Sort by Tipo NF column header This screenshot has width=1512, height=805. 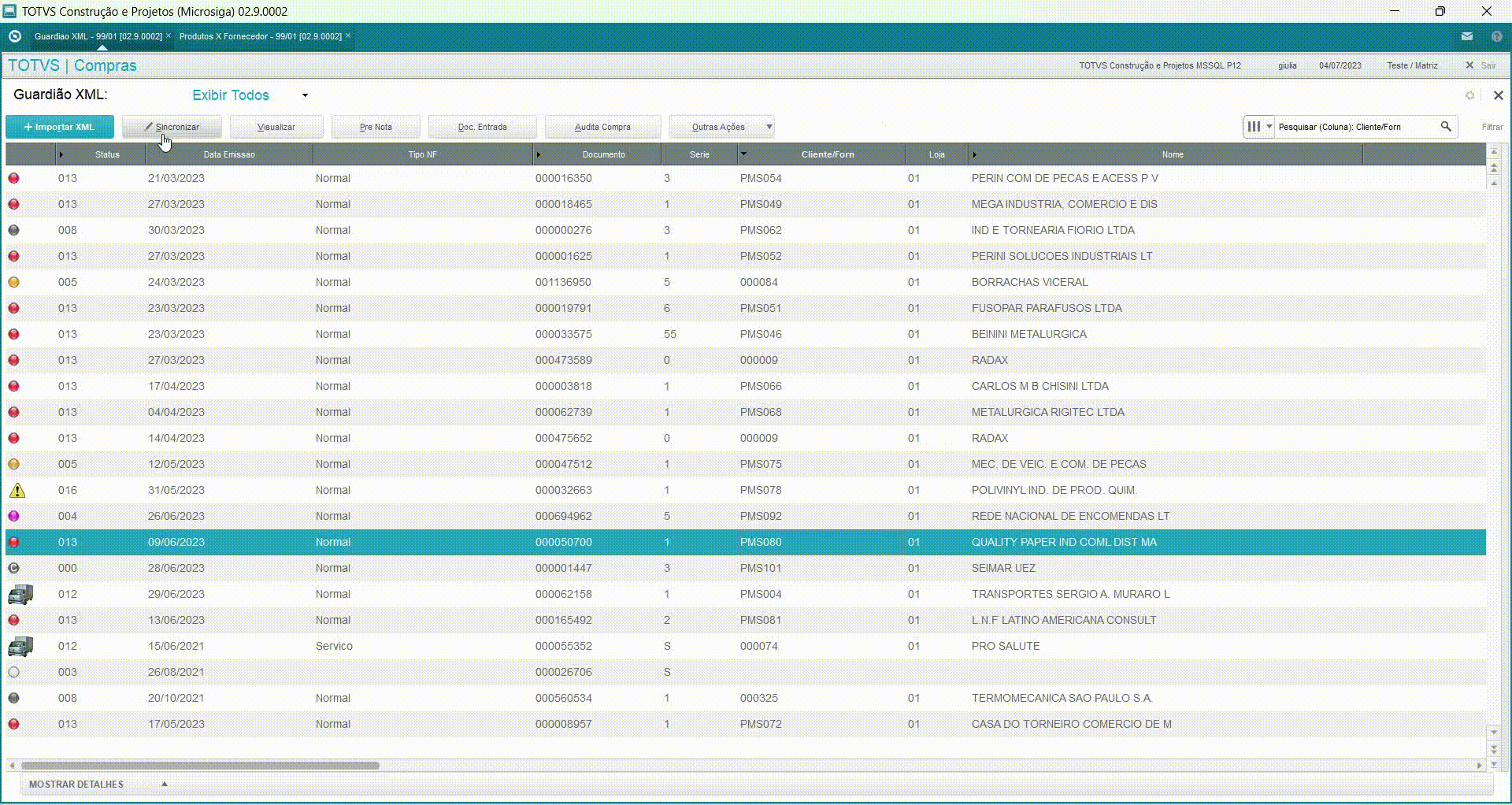click(x=422, y=154)
